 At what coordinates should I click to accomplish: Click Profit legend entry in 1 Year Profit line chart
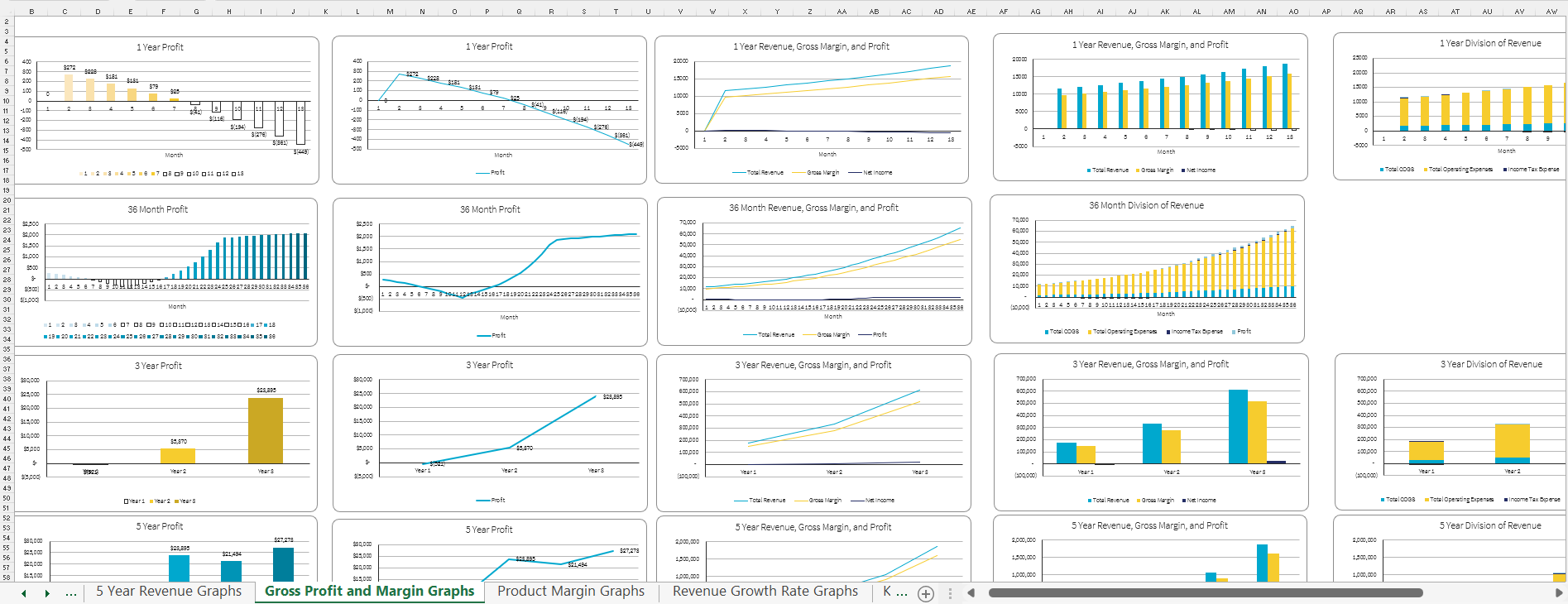(490, 172)
